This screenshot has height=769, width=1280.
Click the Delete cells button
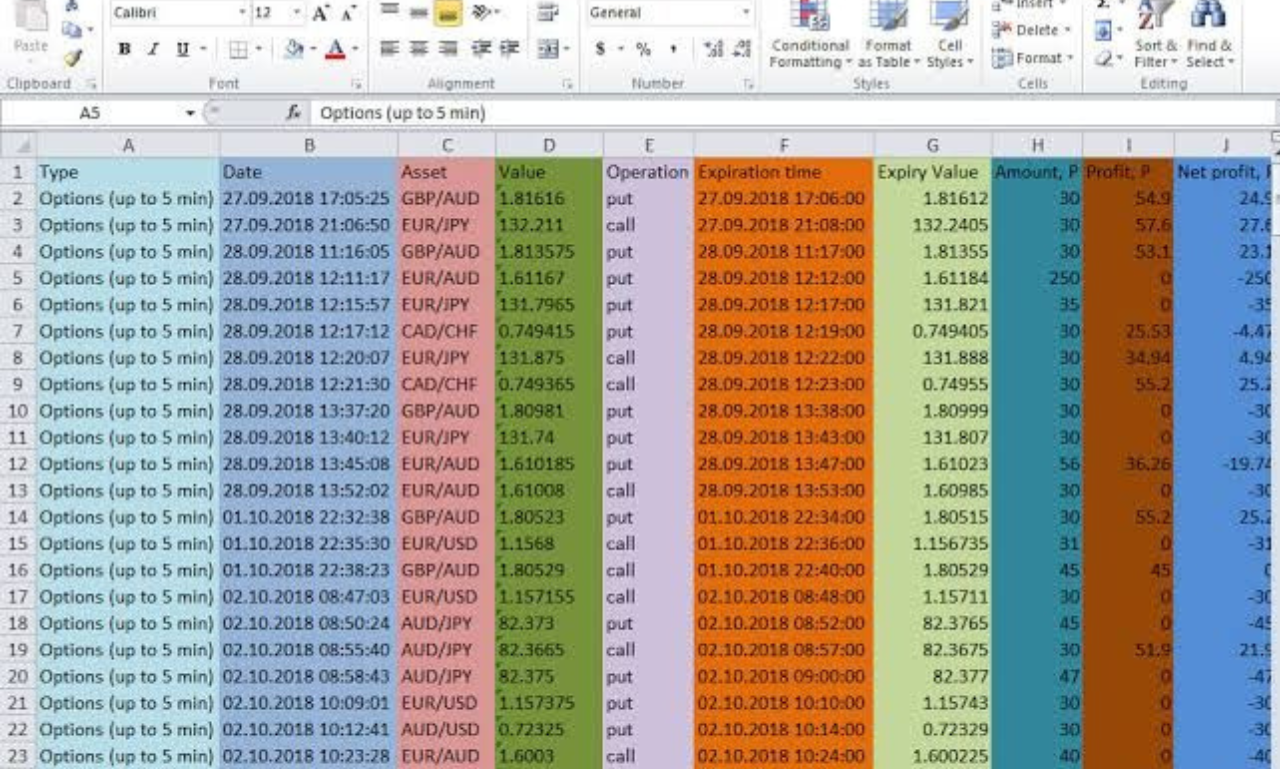click(x=1036, y=30)
